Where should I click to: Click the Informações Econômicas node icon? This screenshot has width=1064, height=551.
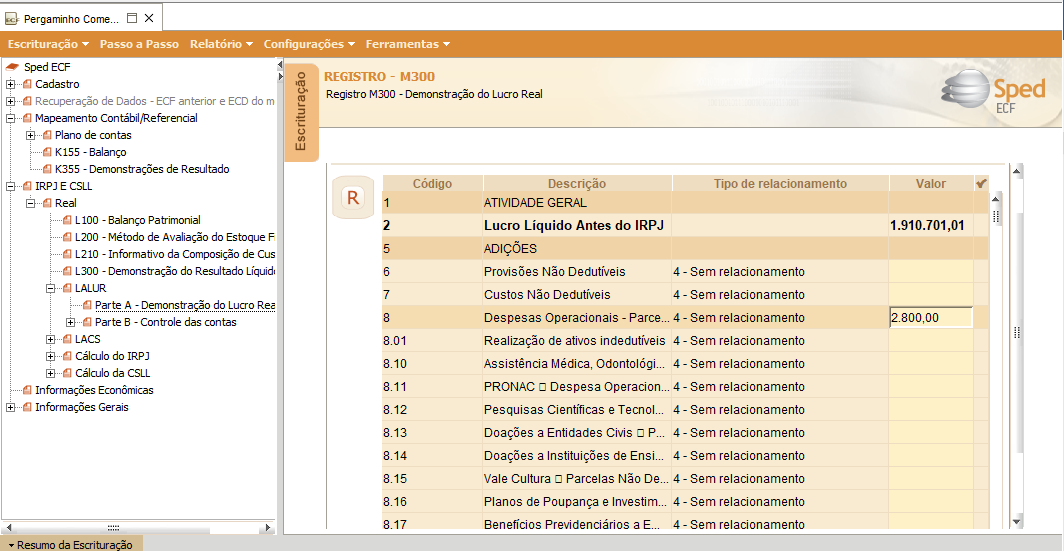tap(27, 390)
